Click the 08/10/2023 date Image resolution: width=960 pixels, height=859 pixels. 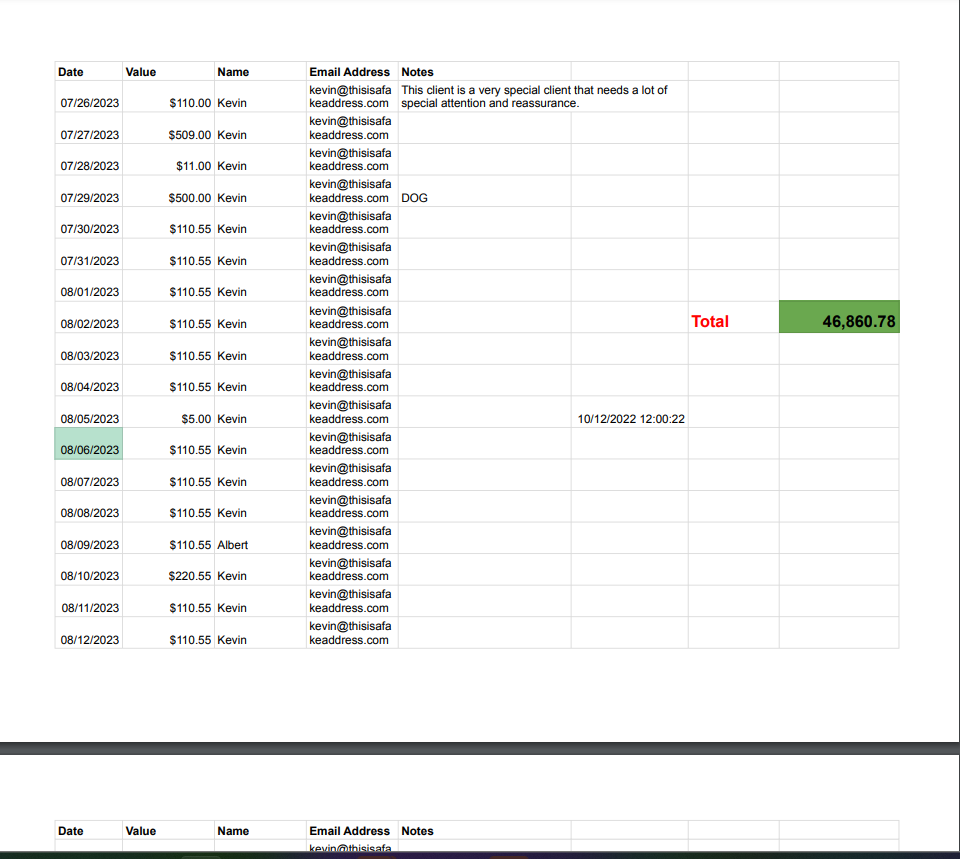[x=89, y=576]
